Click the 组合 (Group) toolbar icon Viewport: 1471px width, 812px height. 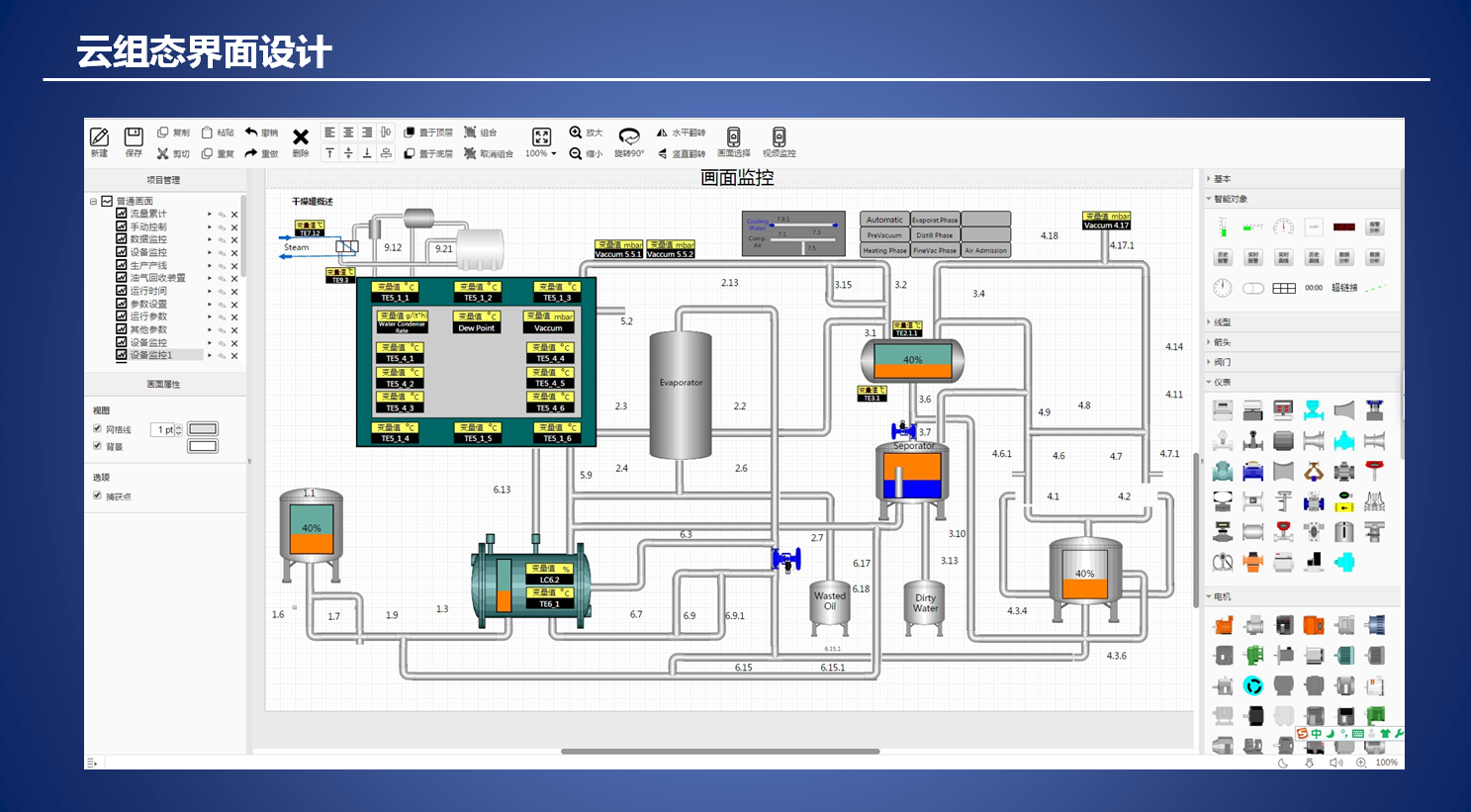pyautogui.click(x=471, y=133)
